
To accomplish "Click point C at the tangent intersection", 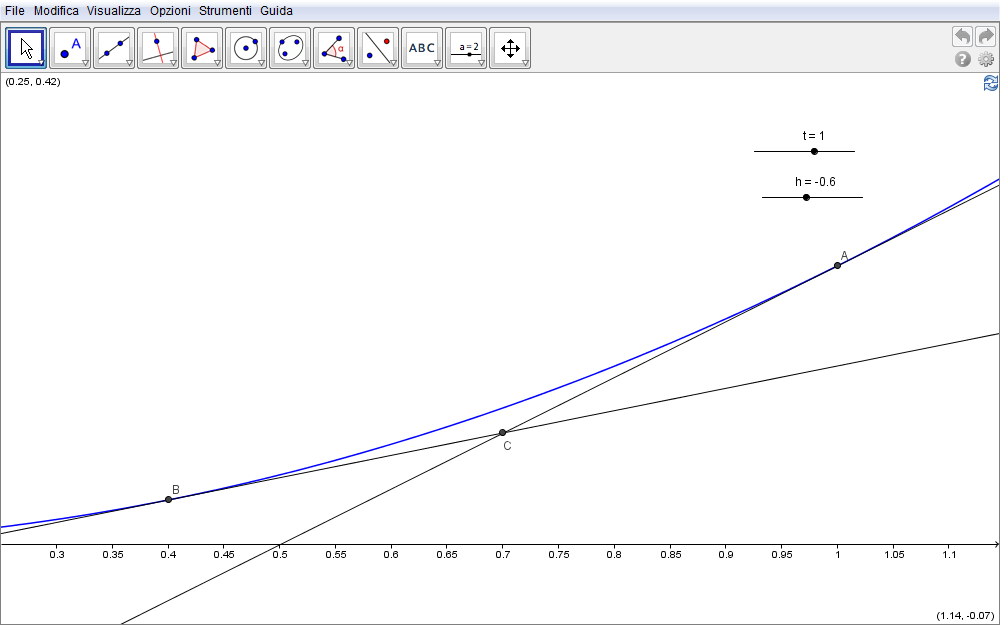I will pos(502,433).
